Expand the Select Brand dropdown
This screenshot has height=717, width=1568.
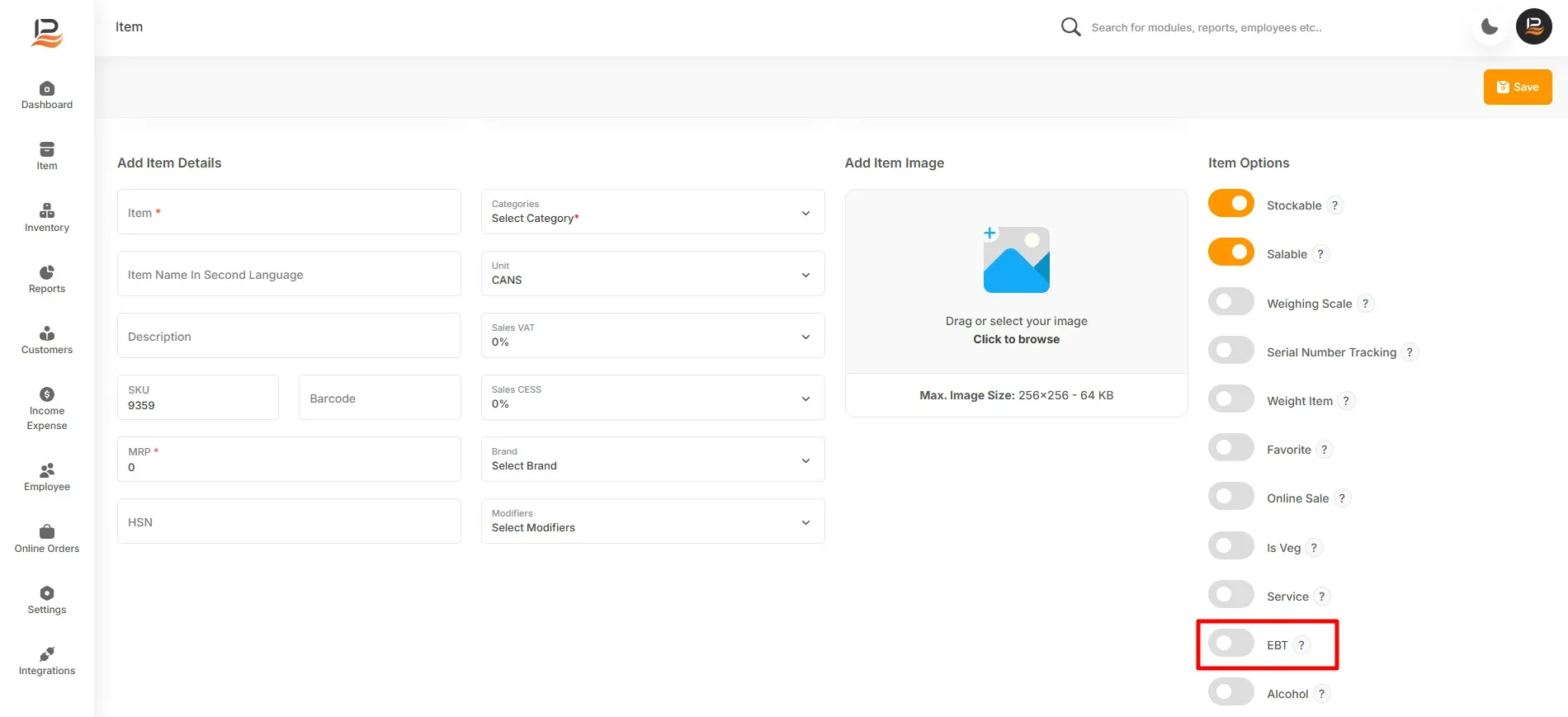[x=653, y=460]
